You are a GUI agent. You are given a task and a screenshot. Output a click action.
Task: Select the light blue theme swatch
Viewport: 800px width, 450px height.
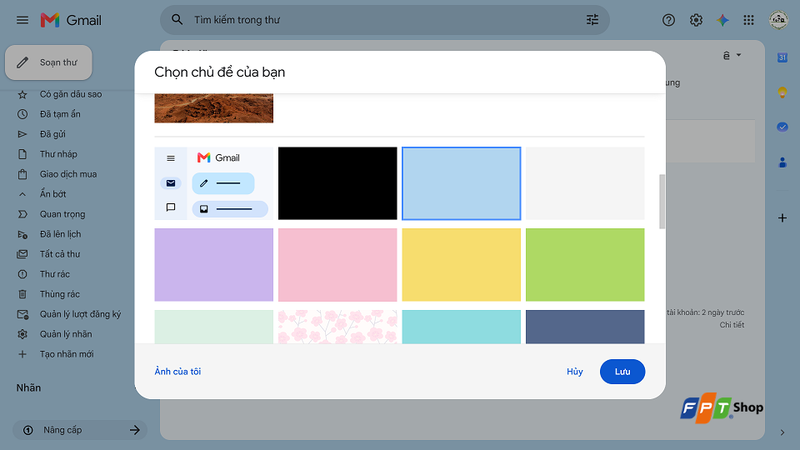coord(461,184)
